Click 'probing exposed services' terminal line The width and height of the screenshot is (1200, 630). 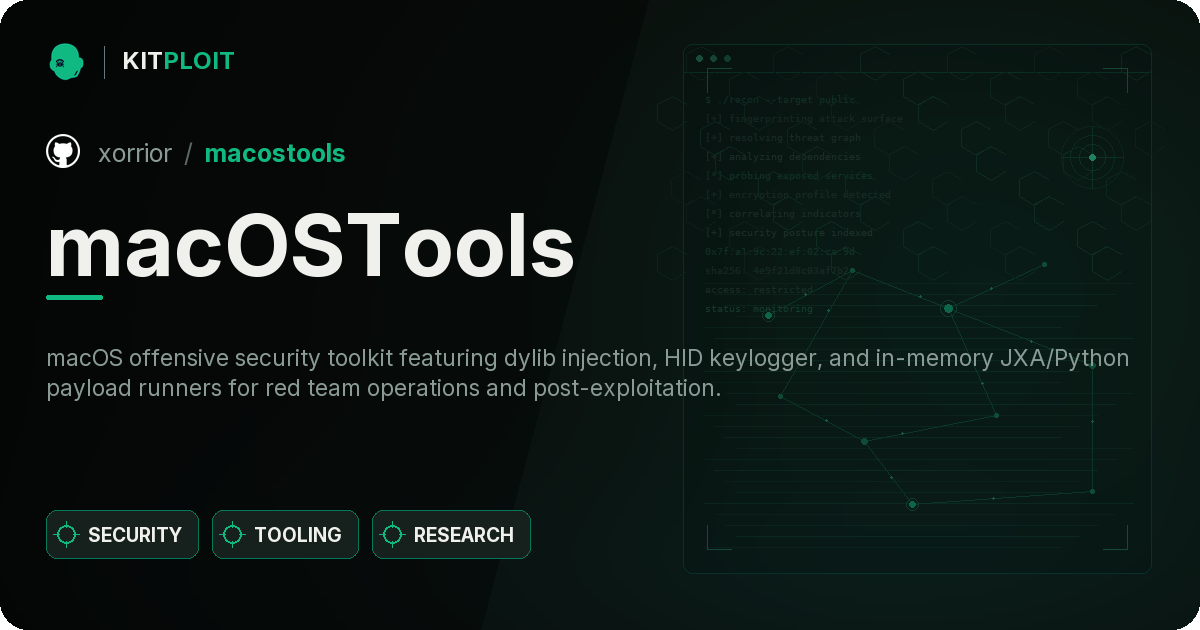click(x=788, y=176)
